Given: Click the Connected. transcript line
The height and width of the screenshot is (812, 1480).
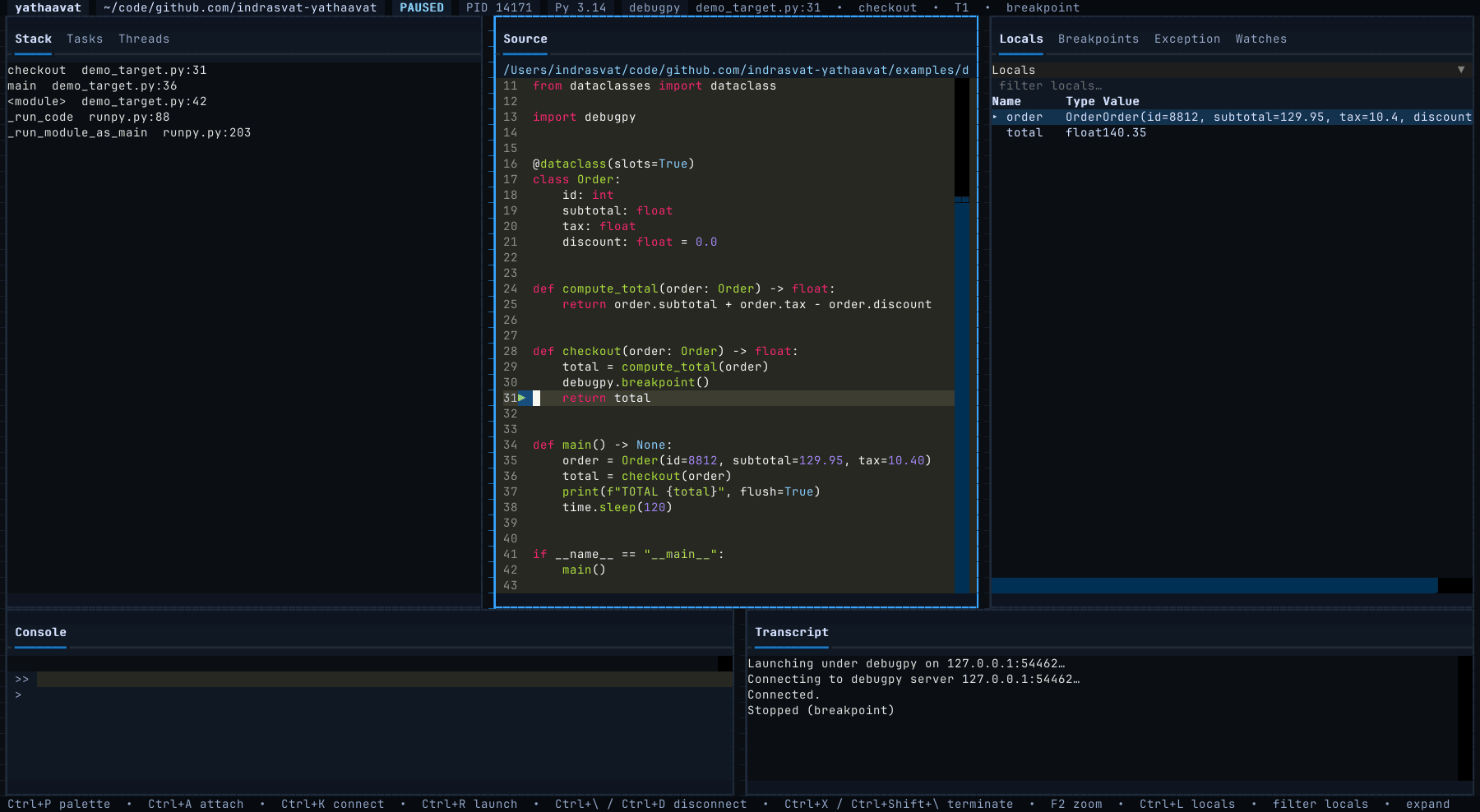Looking at the screenshot, I should tap(784, 694).
